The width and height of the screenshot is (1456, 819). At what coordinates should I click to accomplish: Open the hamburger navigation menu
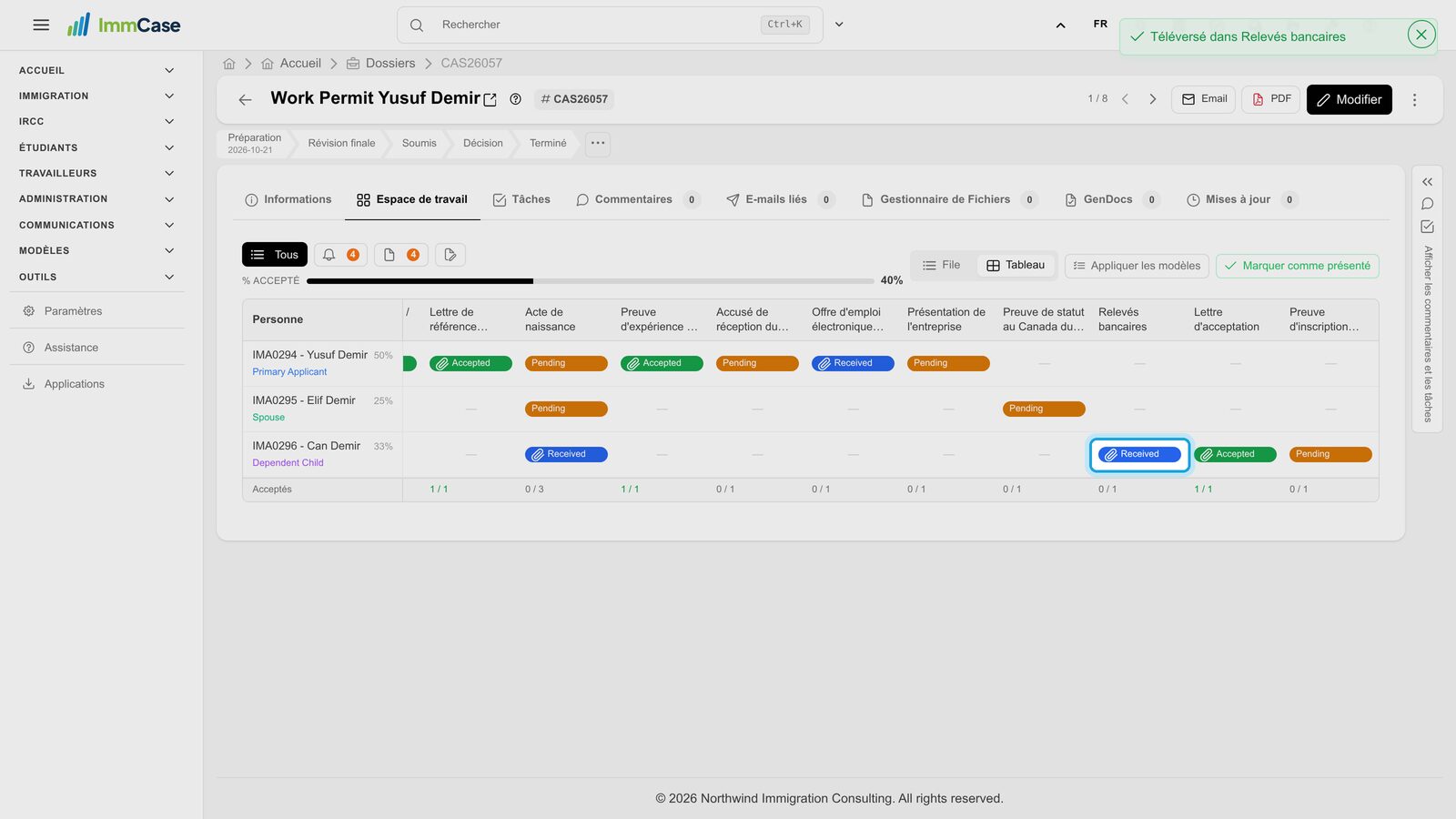tap(41, 25)
